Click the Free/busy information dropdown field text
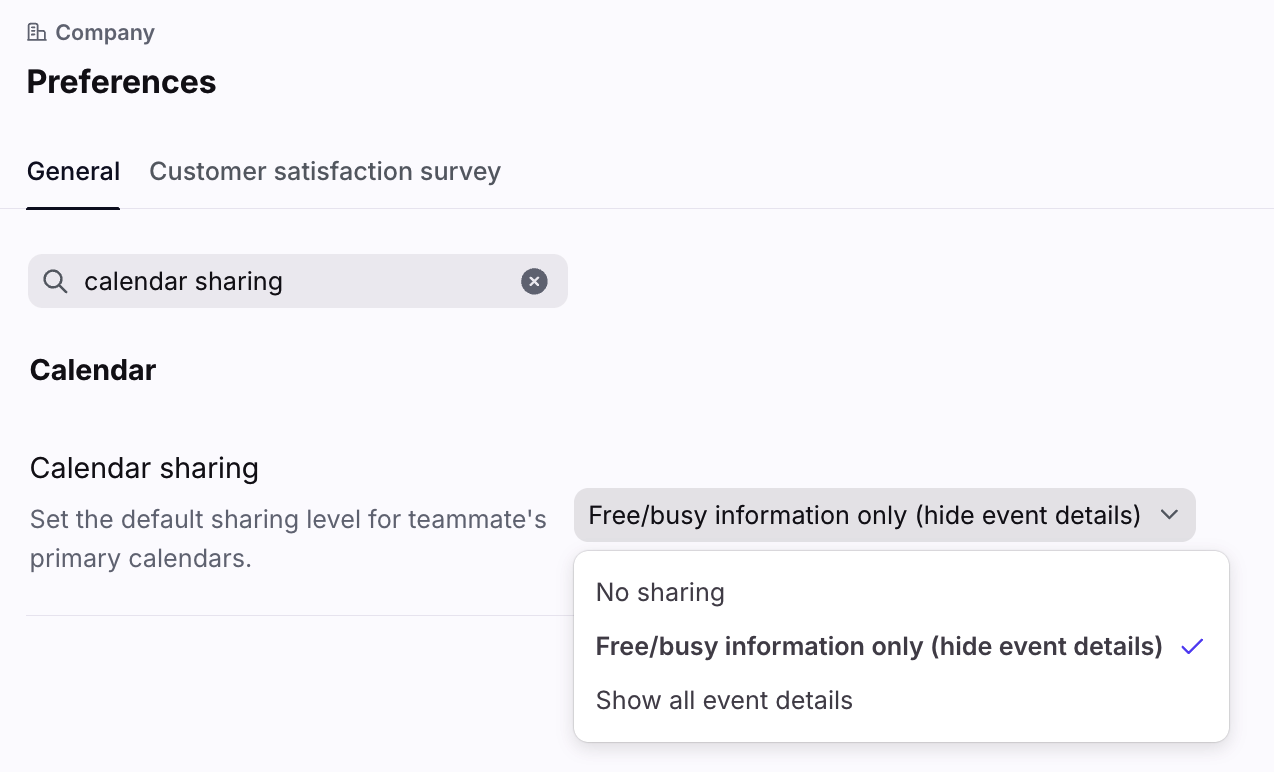 click(x=864, y=515)
